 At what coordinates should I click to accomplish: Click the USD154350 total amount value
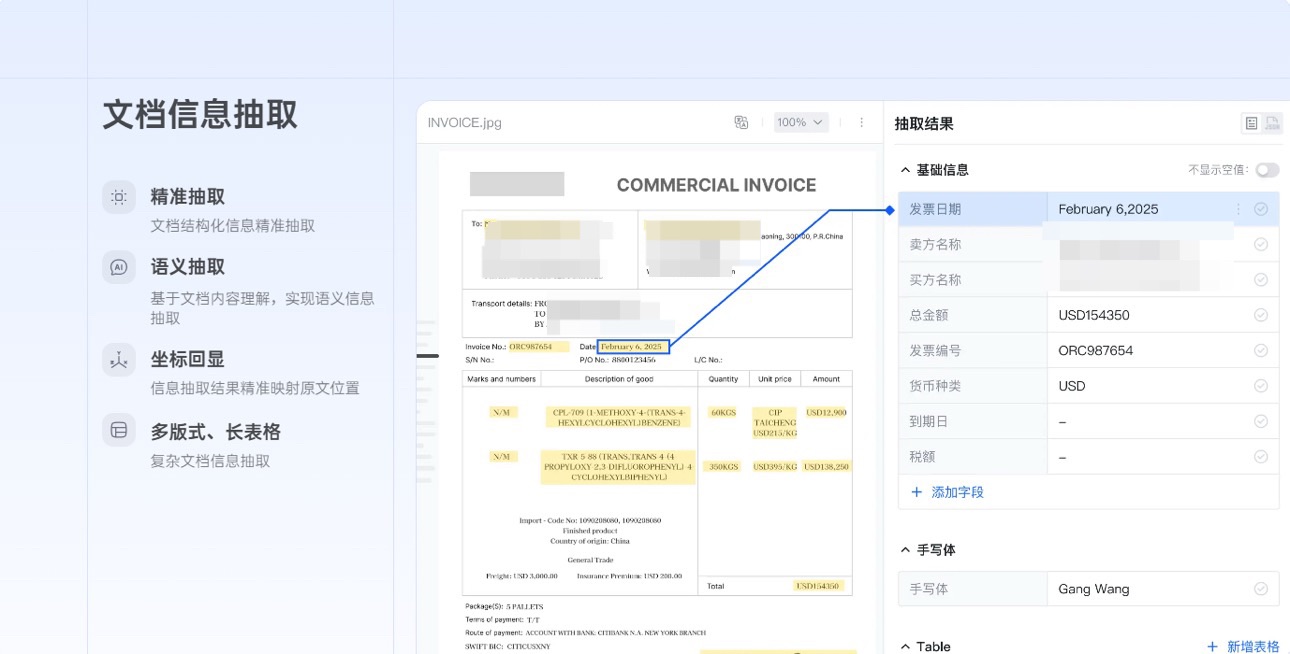(x=1094, y=315)
